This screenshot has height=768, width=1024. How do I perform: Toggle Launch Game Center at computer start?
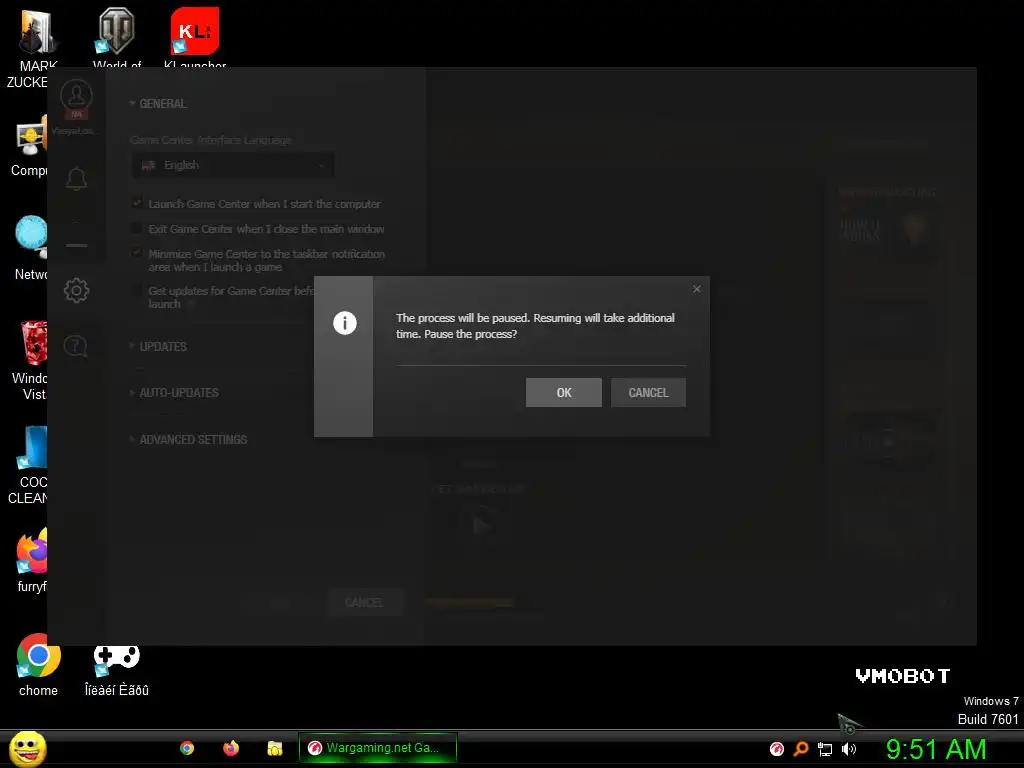pyautogui.click(x=136, y=203)
